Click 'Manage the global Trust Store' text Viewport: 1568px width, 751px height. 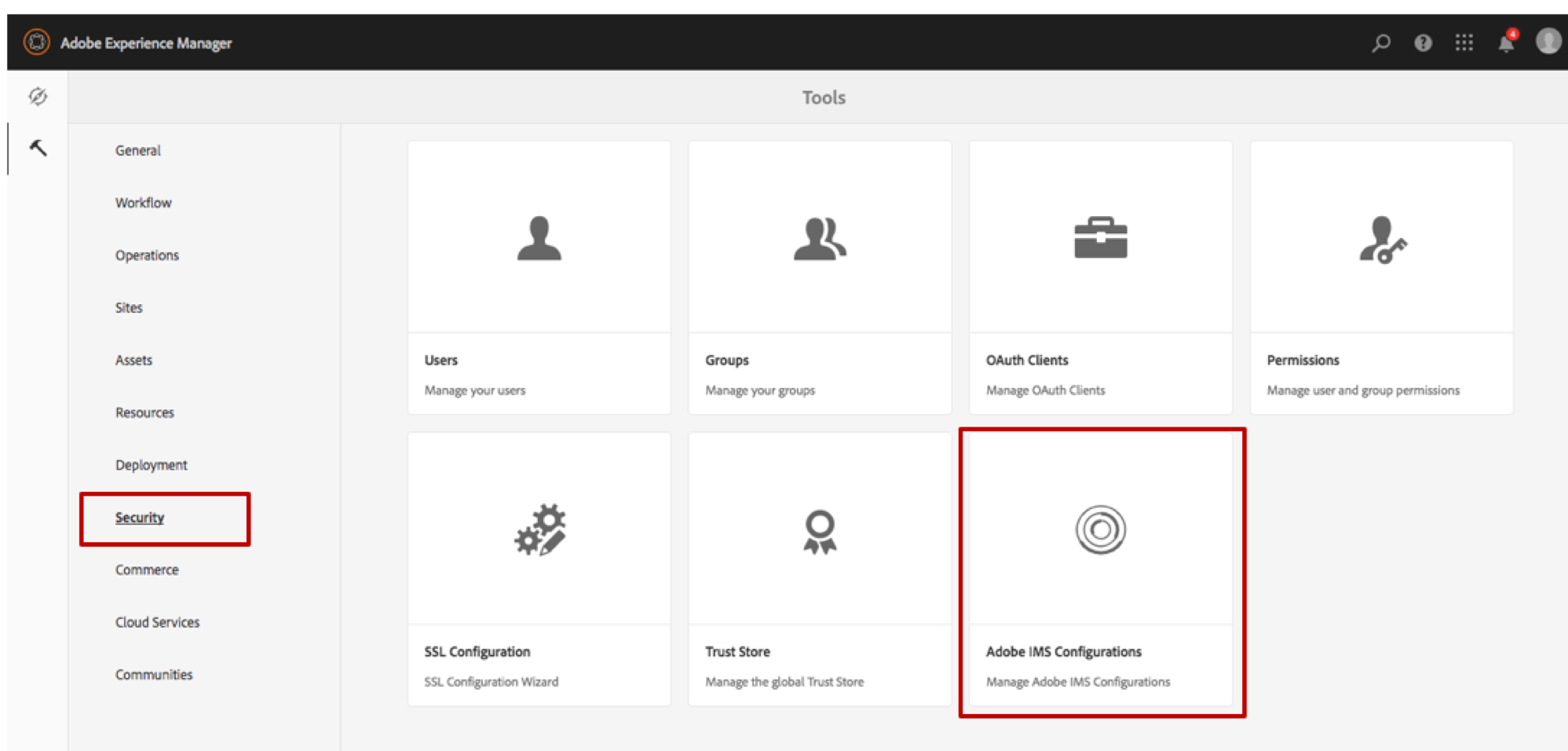pyautogui.click(x=784, y=682)
